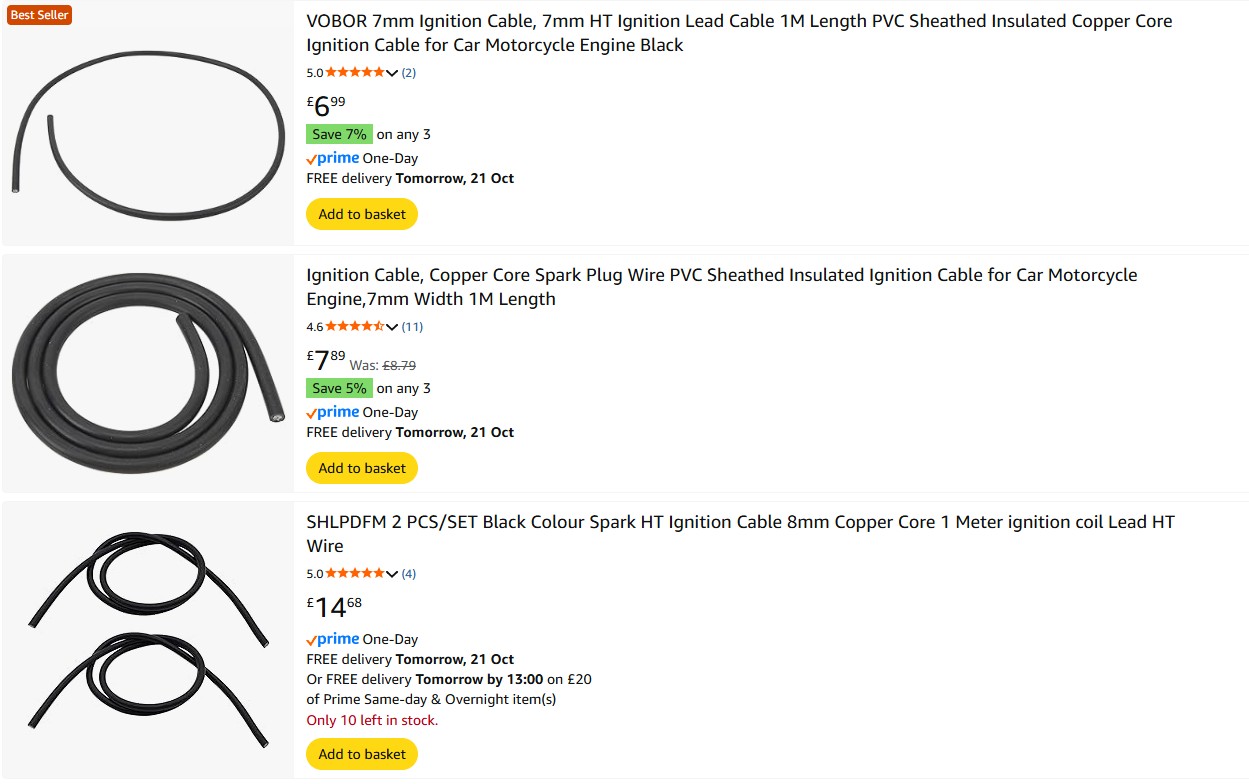Click Prime logo on Copper Core listing
Image resolution: width=1249 pixels, height=784 pixels.
coord(333,412)
